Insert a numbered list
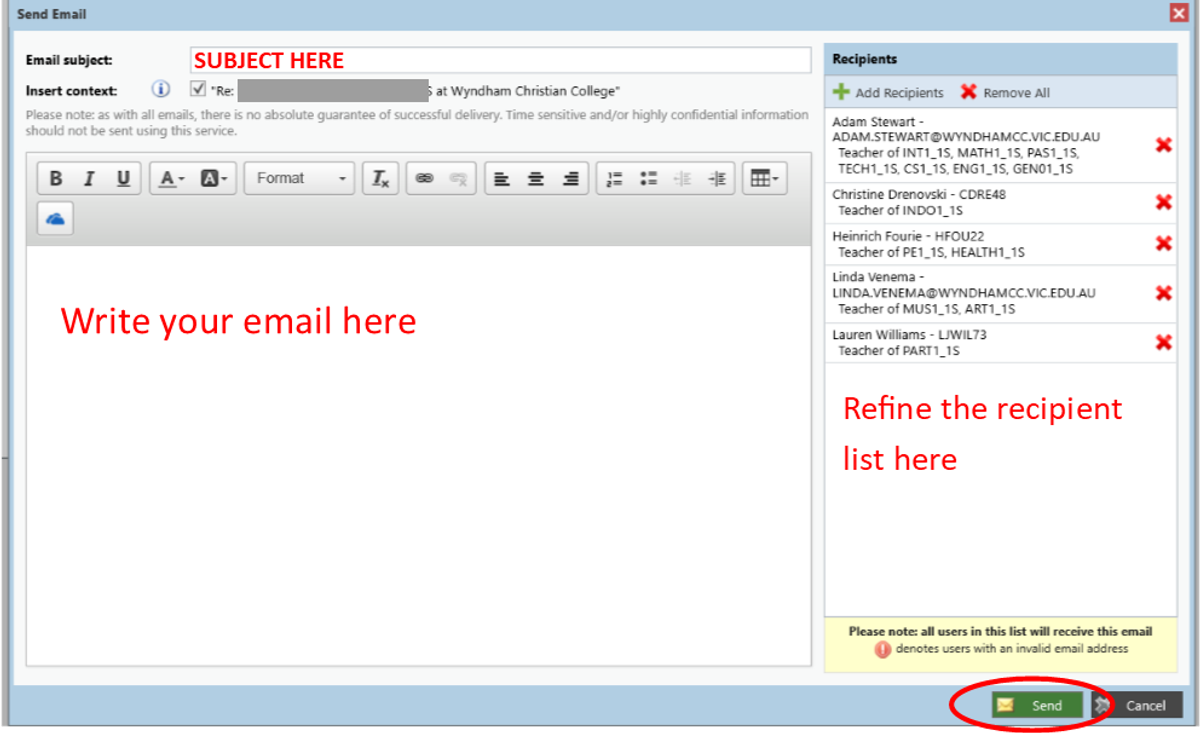1200x733 pixels. point(615,179)
